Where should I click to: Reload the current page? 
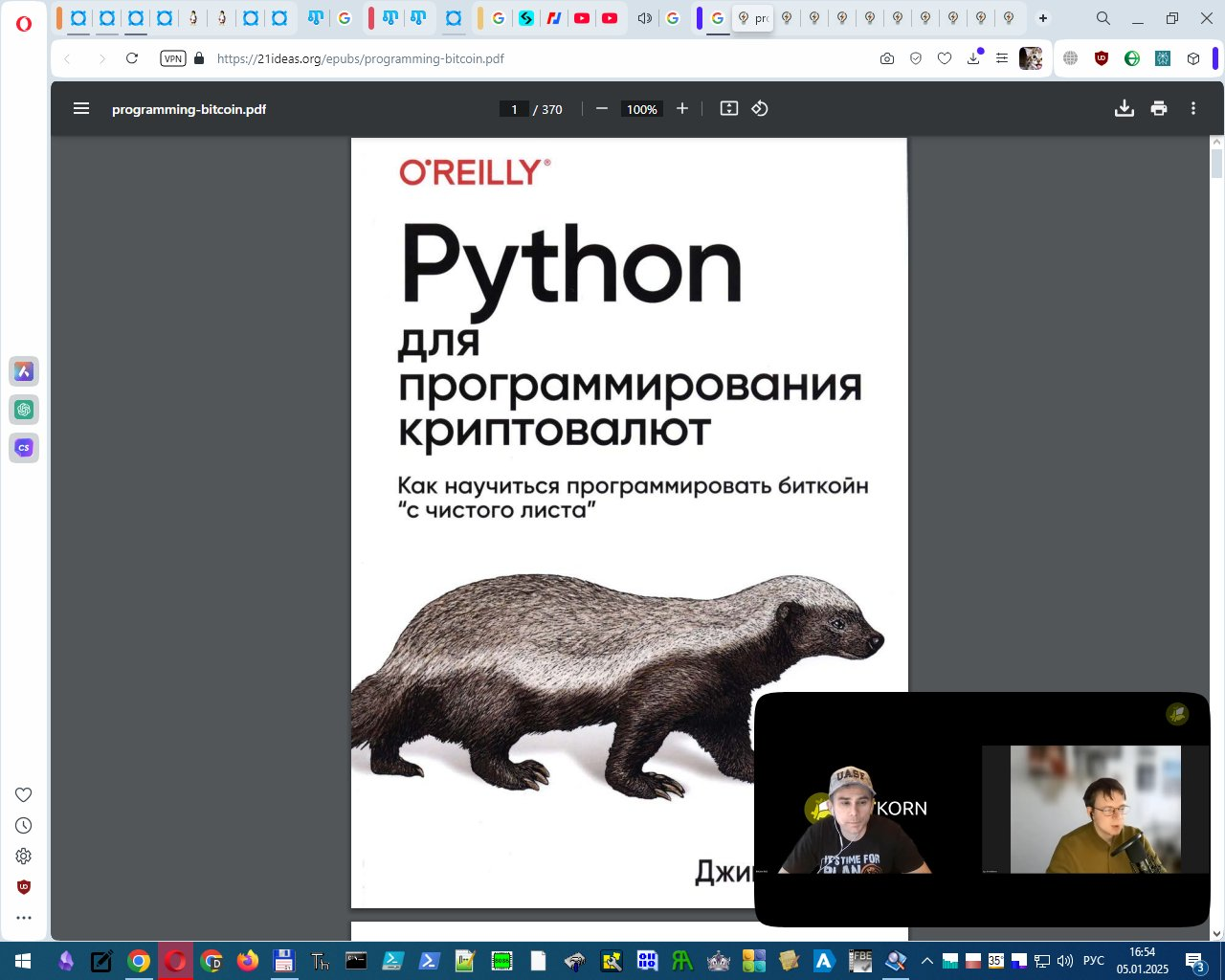pyautogui.click(x=132, y=58)
